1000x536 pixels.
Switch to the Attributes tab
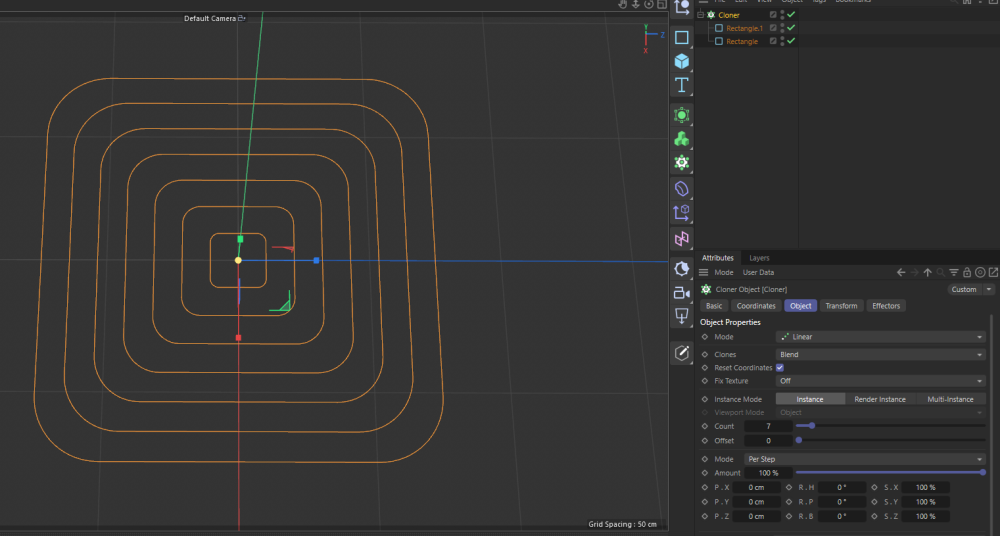point(717,258)
